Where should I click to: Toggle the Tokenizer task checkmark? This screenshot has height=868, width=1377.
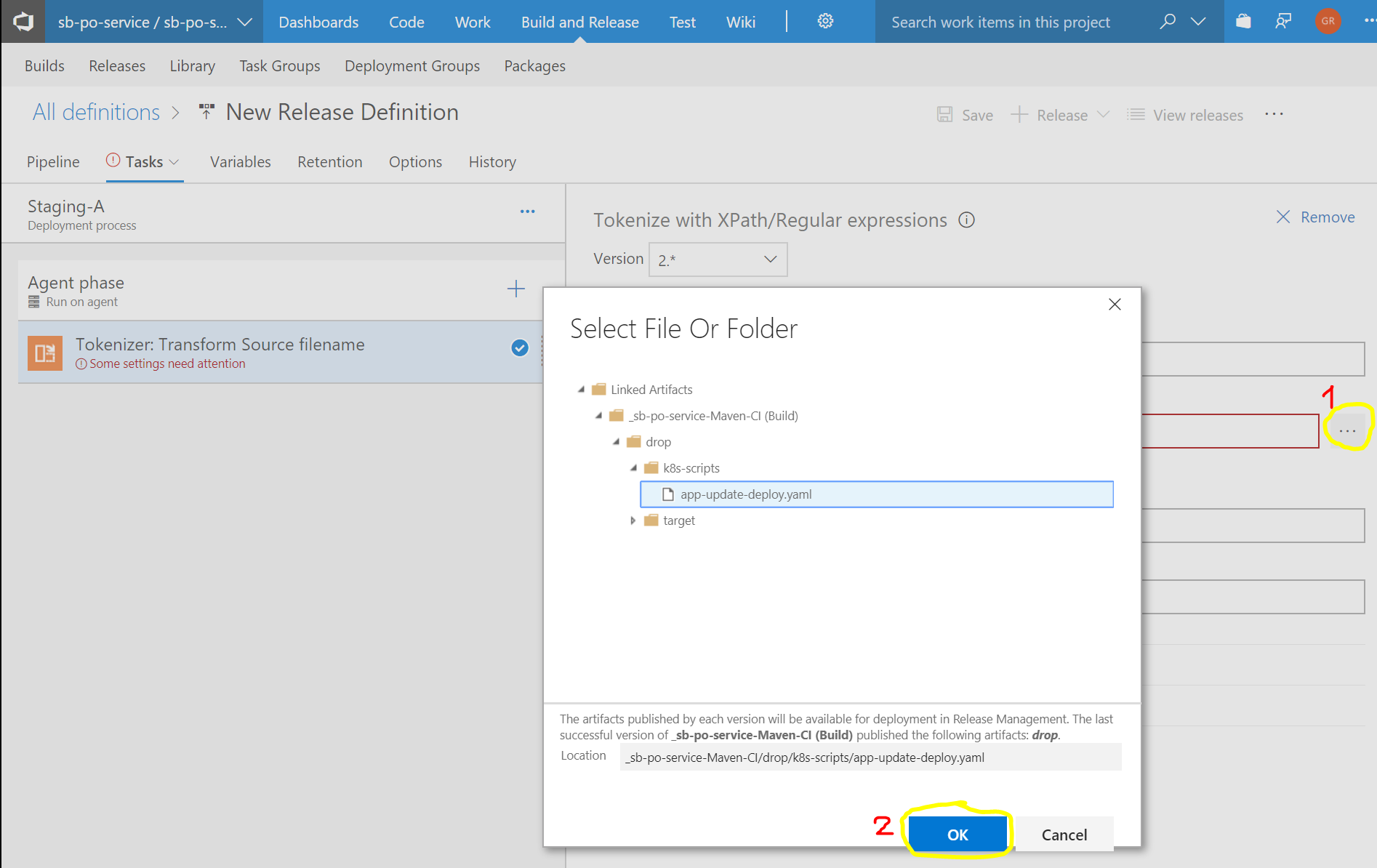[x=519, y=348]
